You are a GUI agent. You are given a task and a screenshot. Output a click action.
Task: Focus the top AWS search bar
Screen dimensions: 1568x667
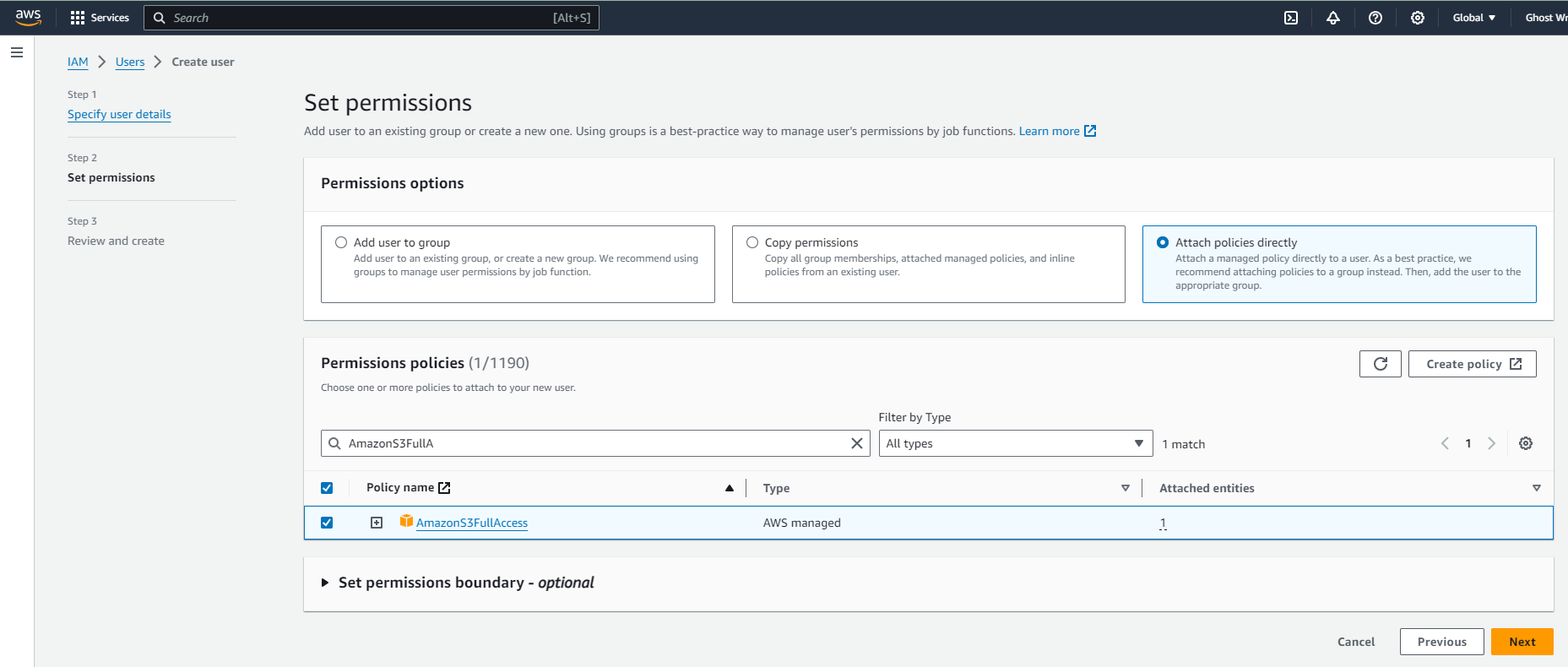coord(372,18)
